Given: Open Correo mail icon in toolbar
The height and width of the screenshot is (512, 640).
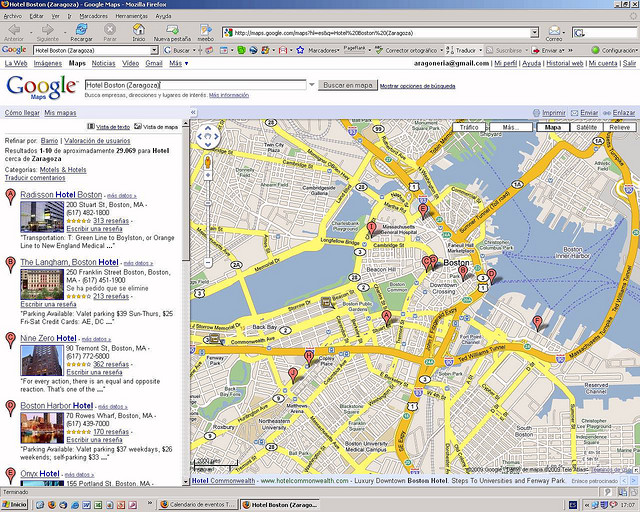Looking at the screenshot, I should 554,30.
